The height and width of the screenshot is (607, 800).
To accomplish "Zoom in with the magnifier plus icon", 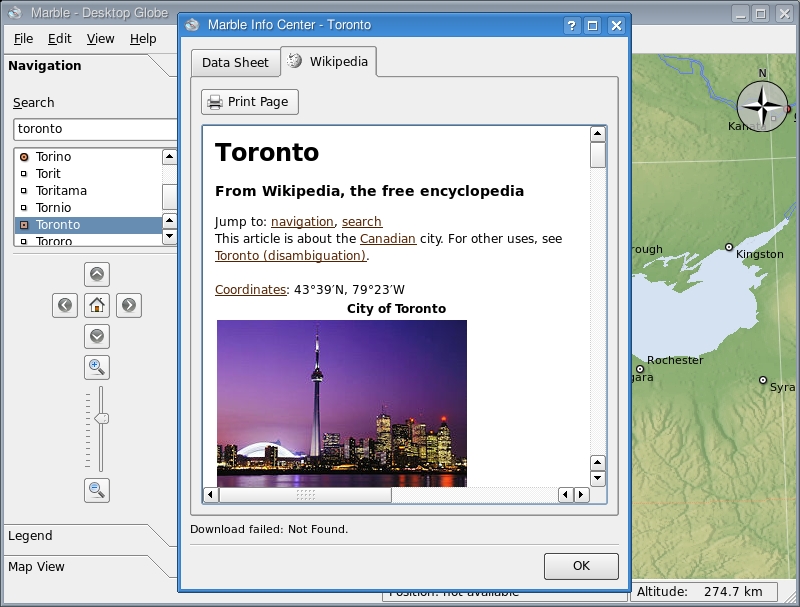I will [x=97, y=367].
